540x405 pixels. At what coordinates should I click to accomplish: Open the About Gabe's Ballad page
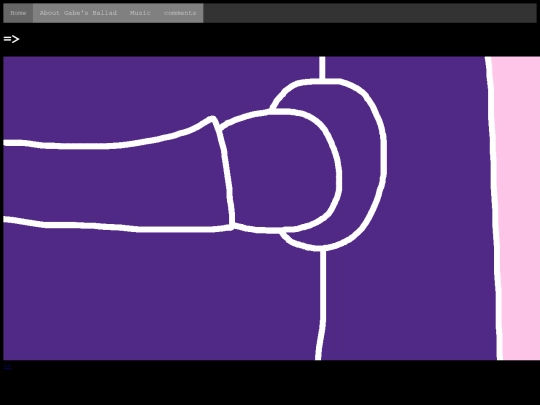pos(78,13)
